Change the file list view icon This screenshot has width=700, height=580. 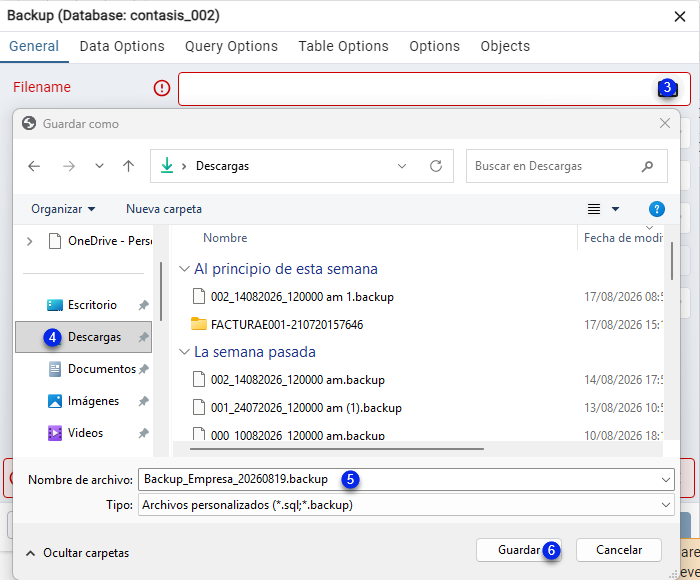(x=594, y=209)
